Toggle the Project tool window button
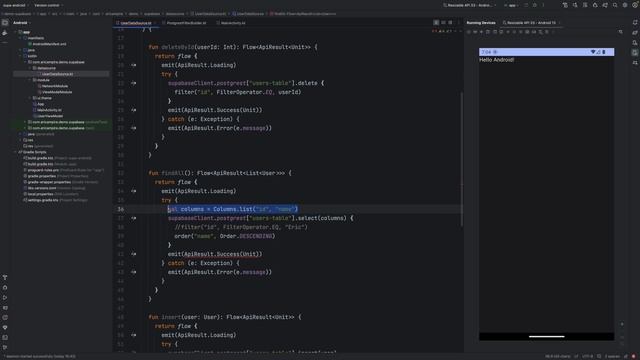 coord(5,23)
